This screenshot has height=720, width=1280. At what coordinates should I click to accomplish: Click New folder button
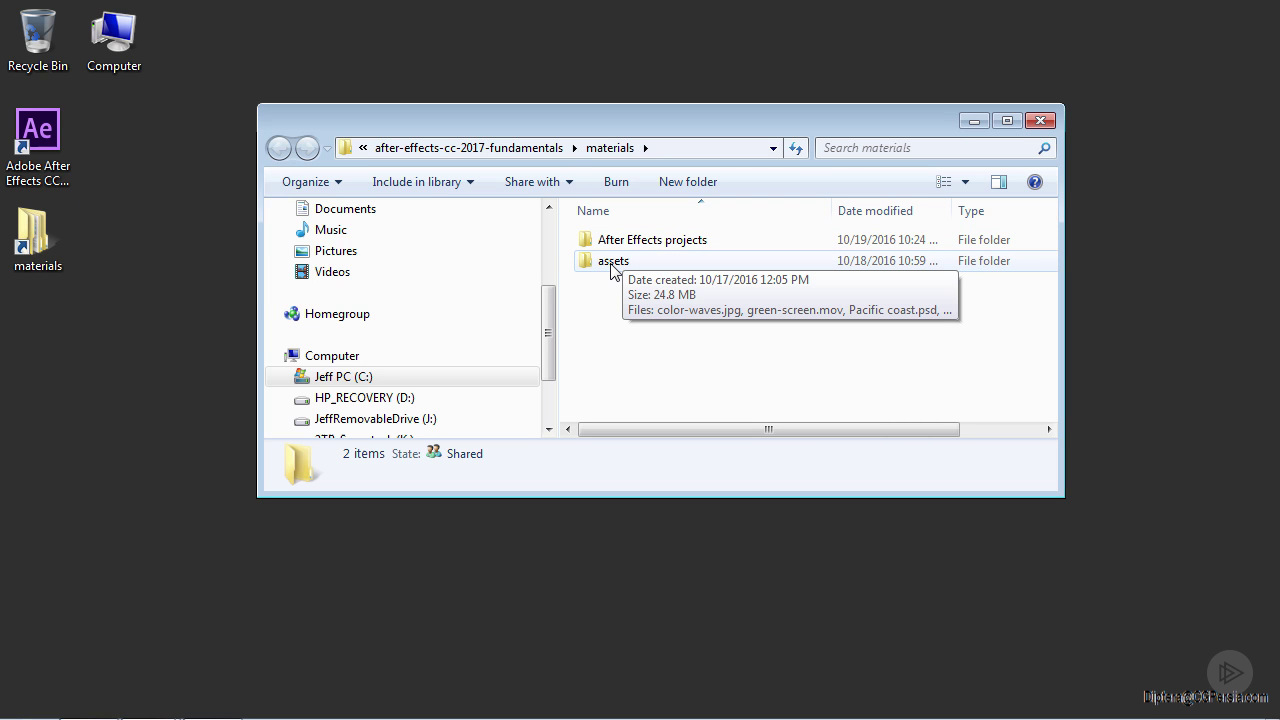pyautogui.click(x=688, y=182)
